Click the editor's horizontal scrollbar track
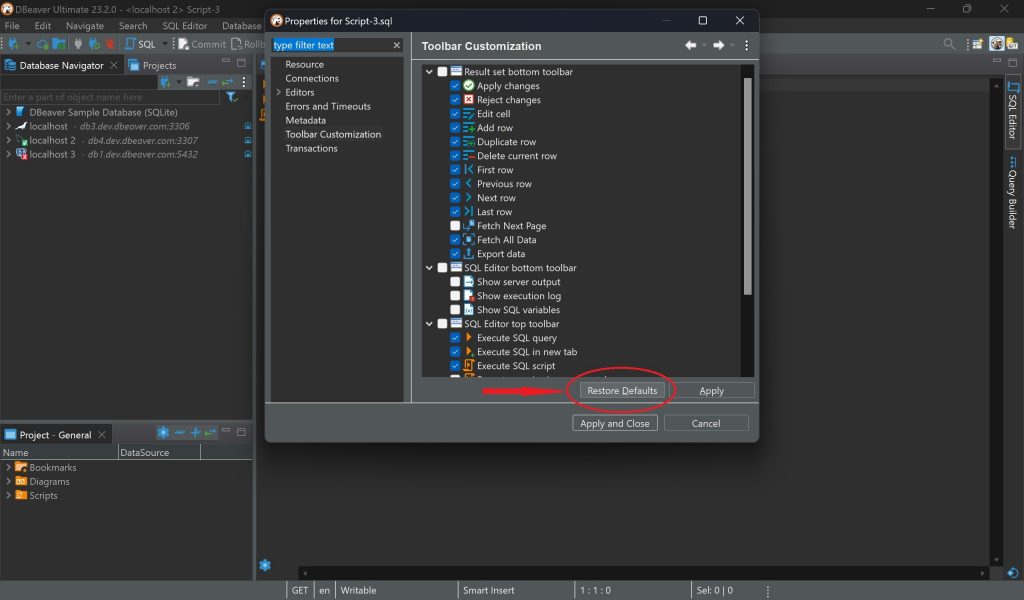This screenshot has height=600, width=1024. point(643,573)
